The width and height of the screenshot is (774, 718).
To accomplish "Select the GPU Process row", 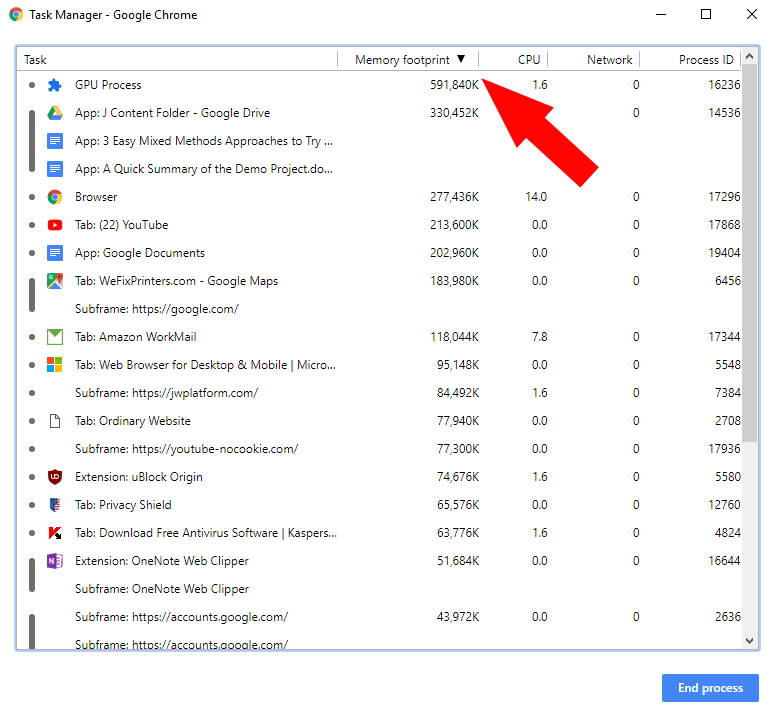I will [x=379, y=85].
